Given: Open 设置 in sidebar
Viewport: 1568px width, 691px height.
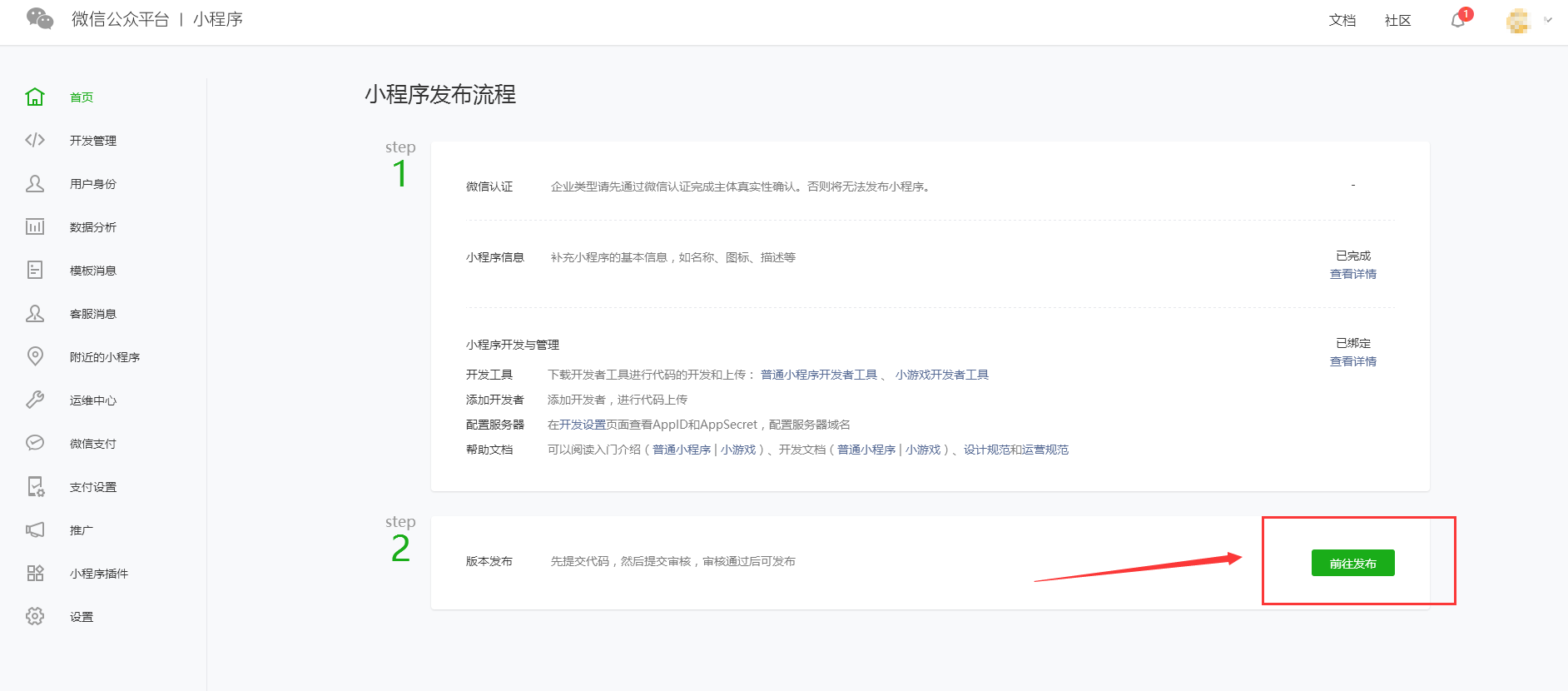Looking at the screenshot, I should coord(82,617).
